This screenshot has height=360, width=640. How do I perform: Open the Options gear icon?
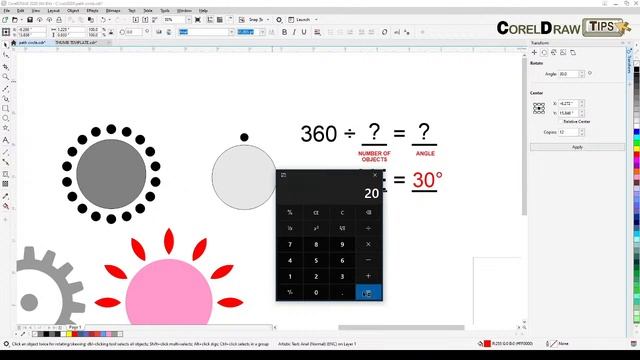point(279,20)
